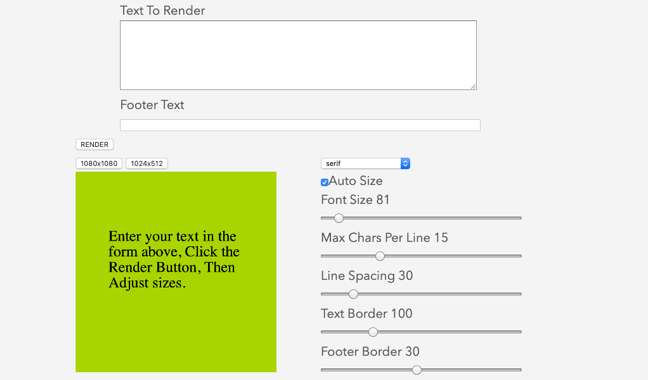This screenshot has width=648, height=380.
Task: Click the Footer Border slider handle
Action: pos(417,370)
